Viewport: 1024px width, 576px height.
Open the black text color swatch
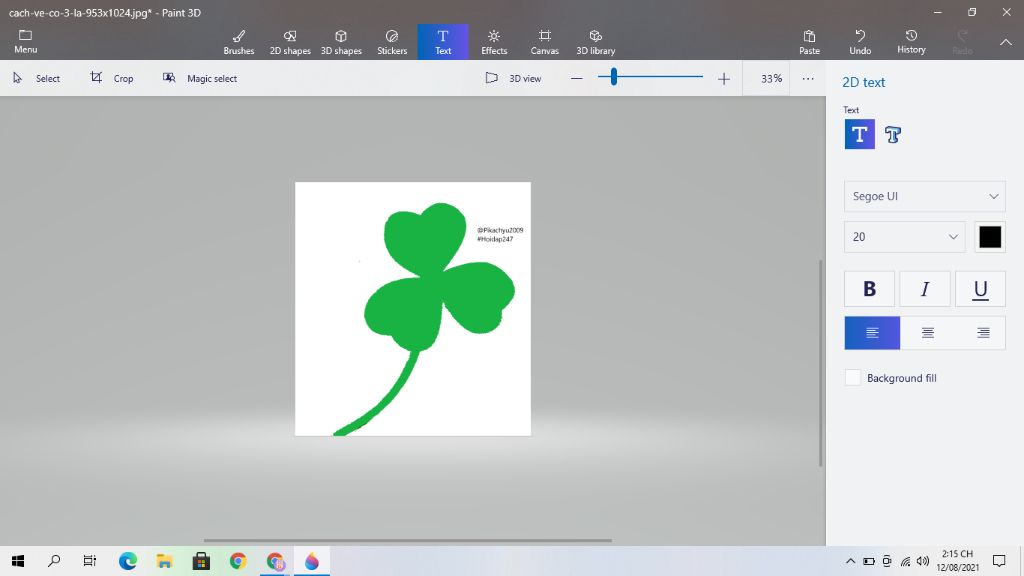coord(990,237)
